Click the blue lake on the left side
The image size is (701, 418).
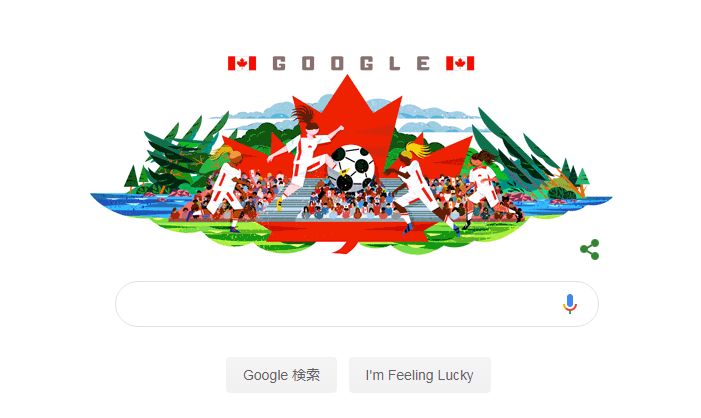click(x=134, y=205)
